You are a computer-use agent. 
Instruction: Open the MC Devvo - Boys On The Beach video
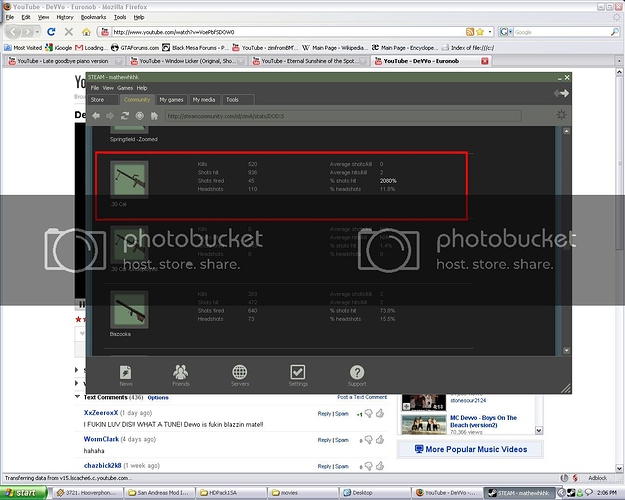click(483, 421)
